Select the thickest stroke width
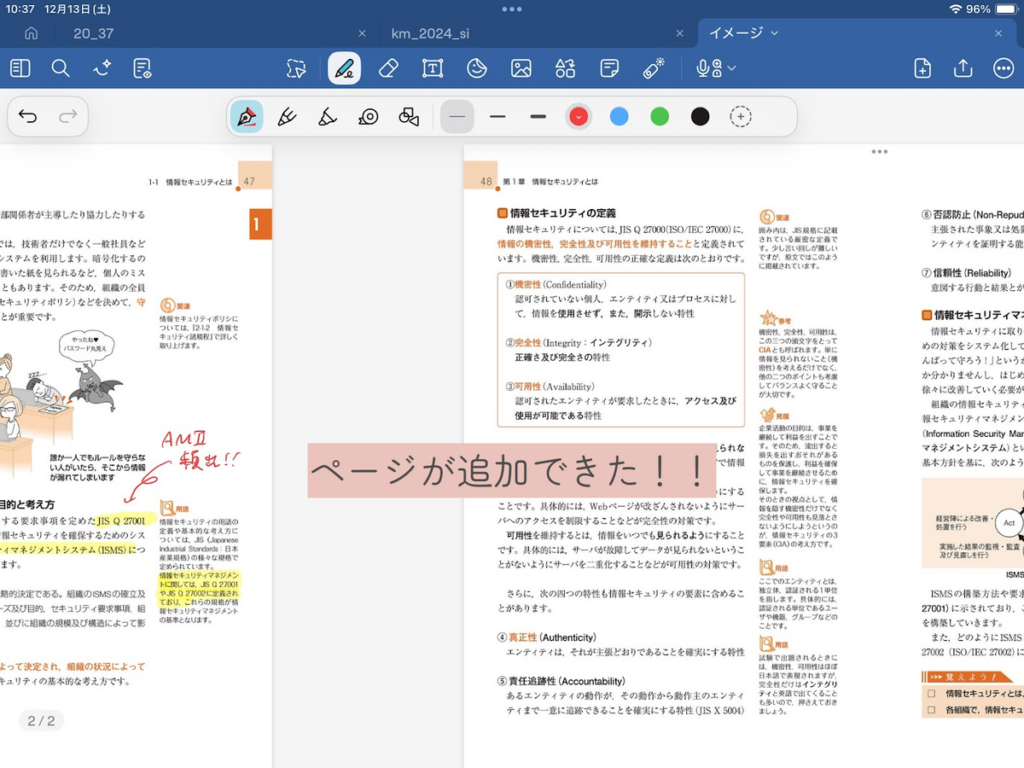This screenshot has height=768, width=1024. click(x=538, y=117)
